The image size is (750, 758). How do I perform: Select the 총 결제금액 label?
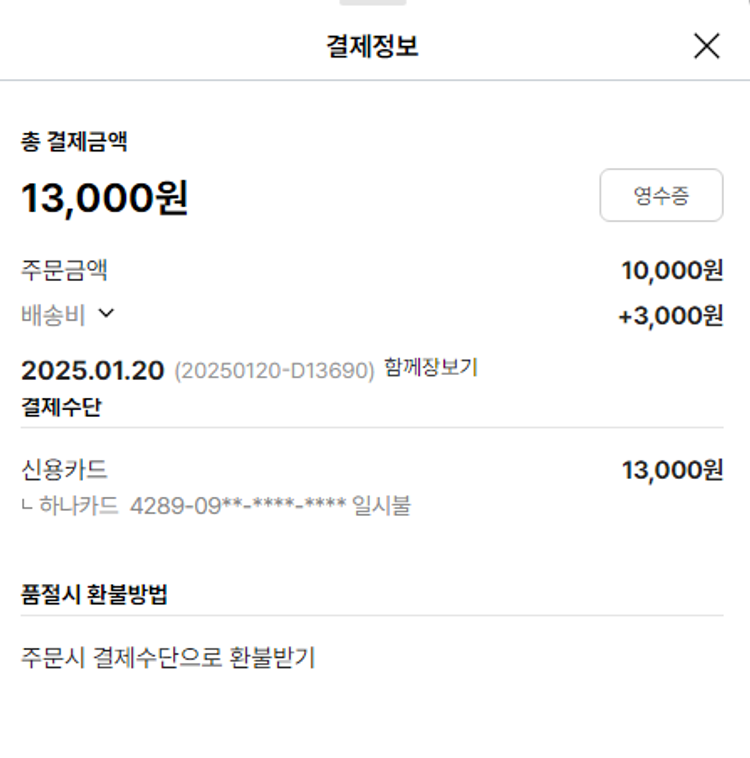tap(74, 142)
